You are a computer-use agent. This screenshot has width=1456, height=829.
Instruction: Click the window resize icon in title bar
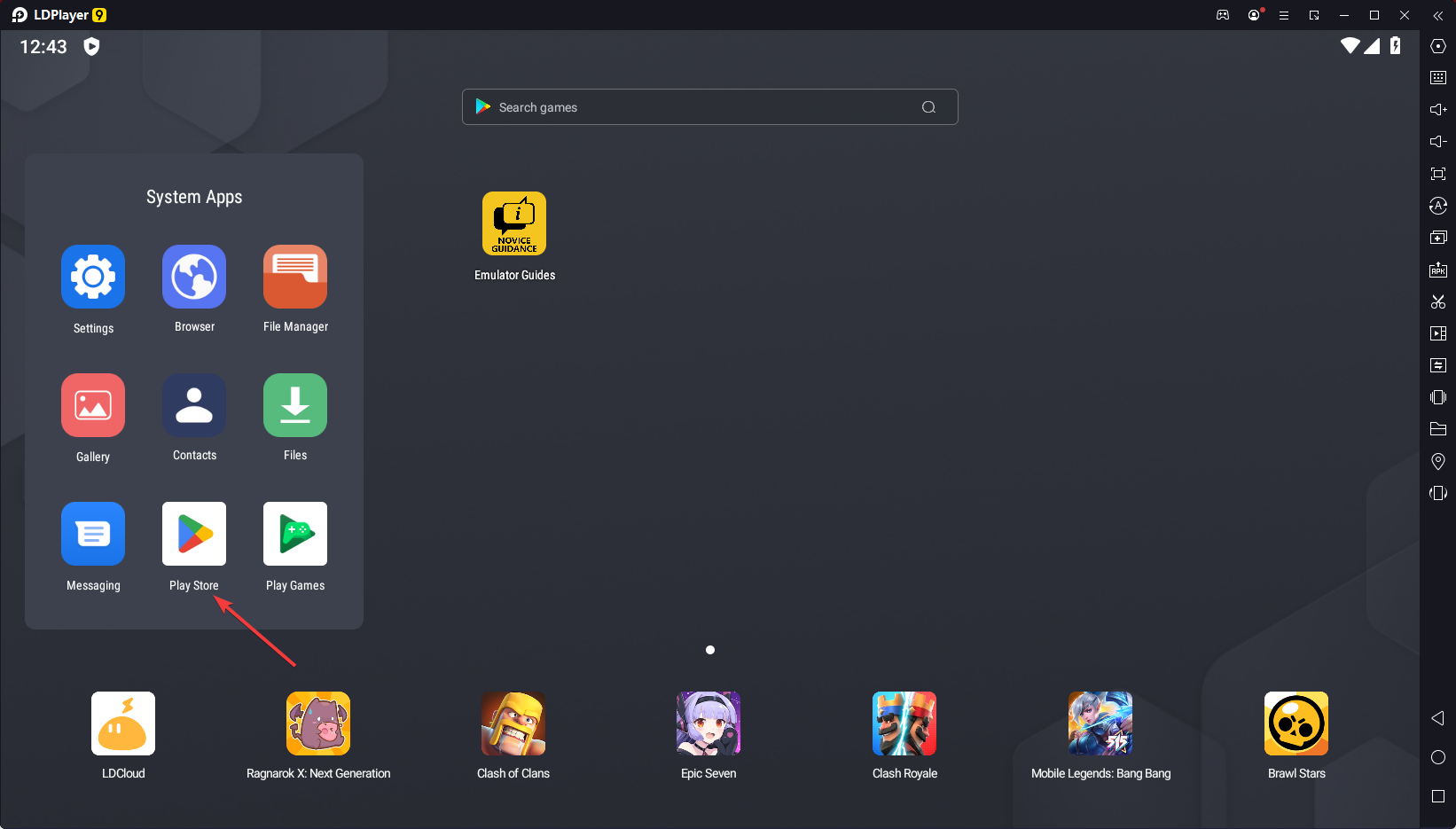pyautogui.click(x=1314, y=15)
